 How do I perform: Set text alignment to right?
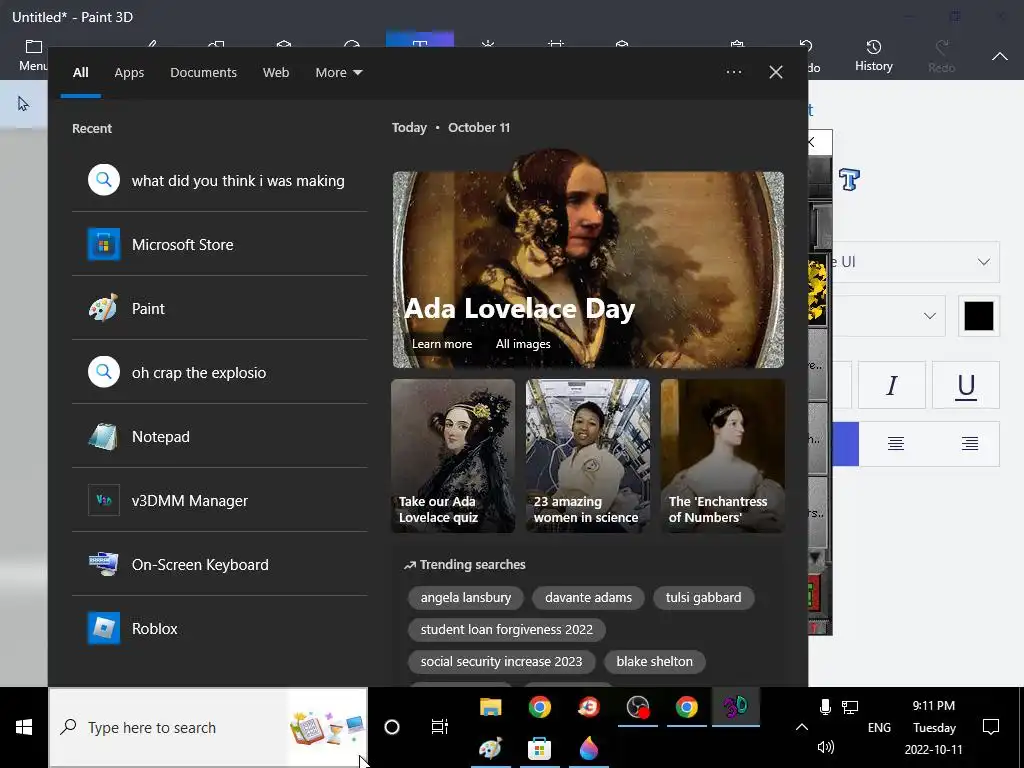click(x=969, y=444)
